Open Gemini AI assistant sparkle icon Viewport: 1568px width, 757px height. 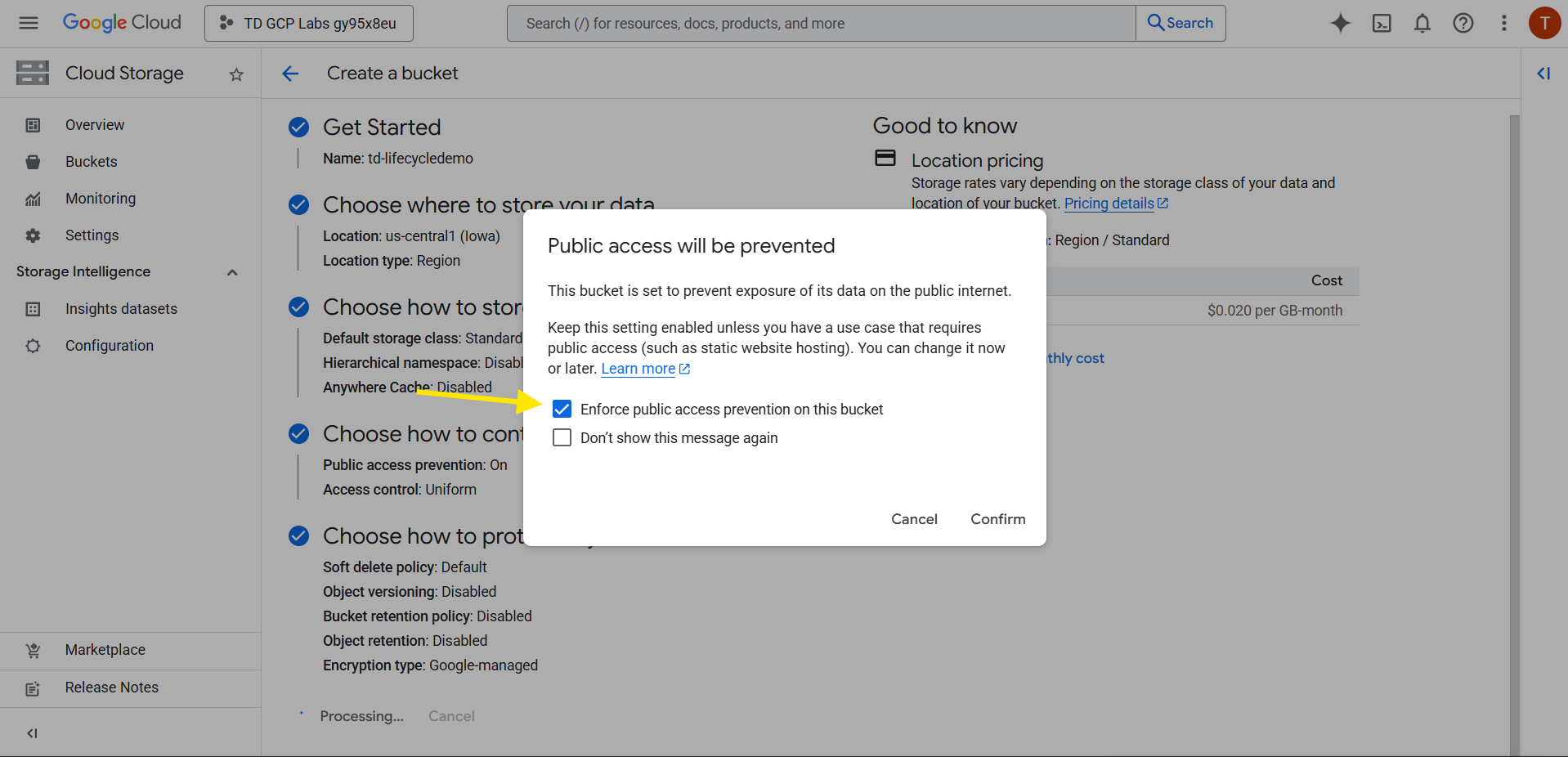click(1340, 23)
